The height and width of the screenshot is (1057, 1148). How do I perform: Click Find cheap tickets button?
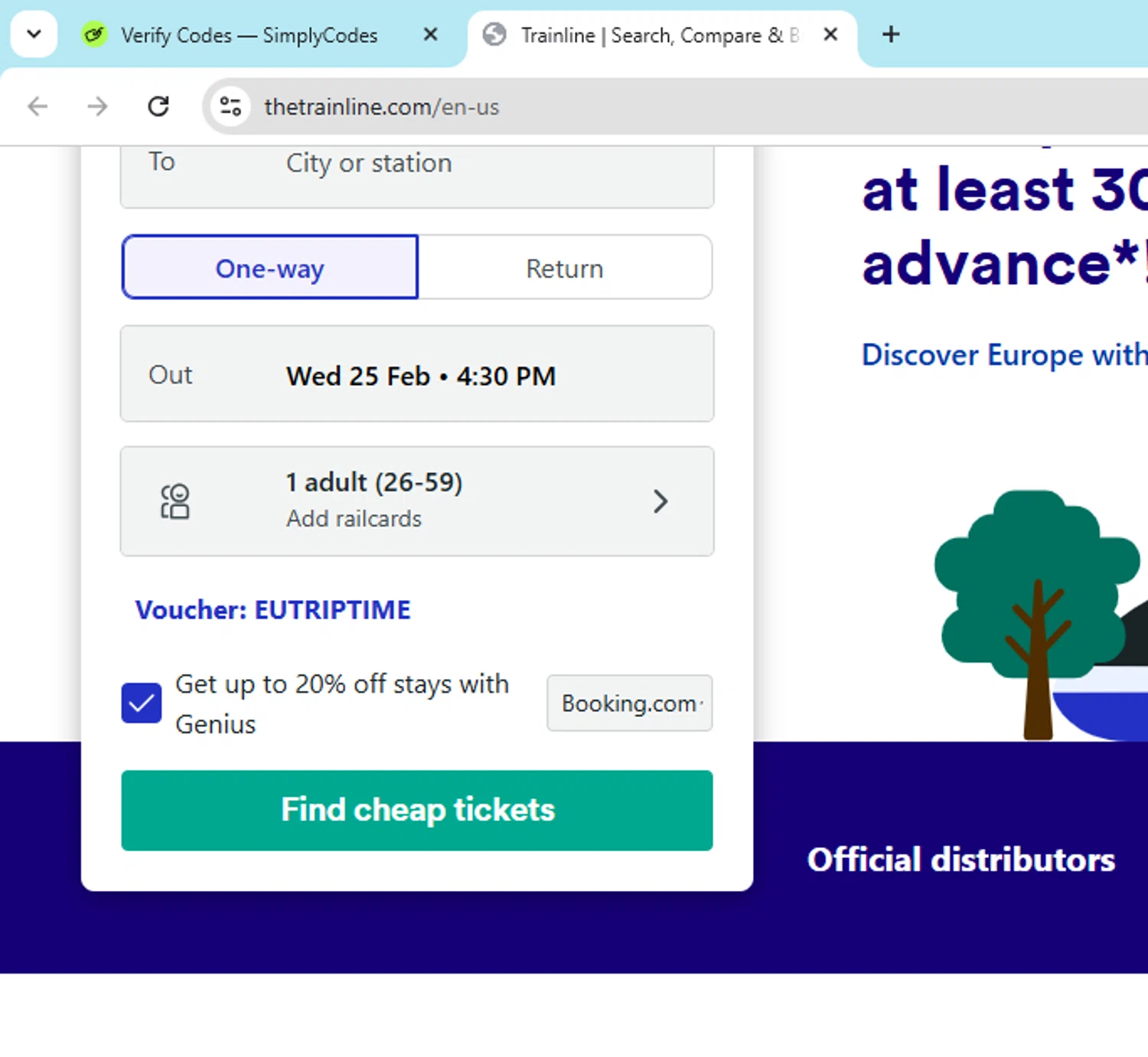[417, 810]
